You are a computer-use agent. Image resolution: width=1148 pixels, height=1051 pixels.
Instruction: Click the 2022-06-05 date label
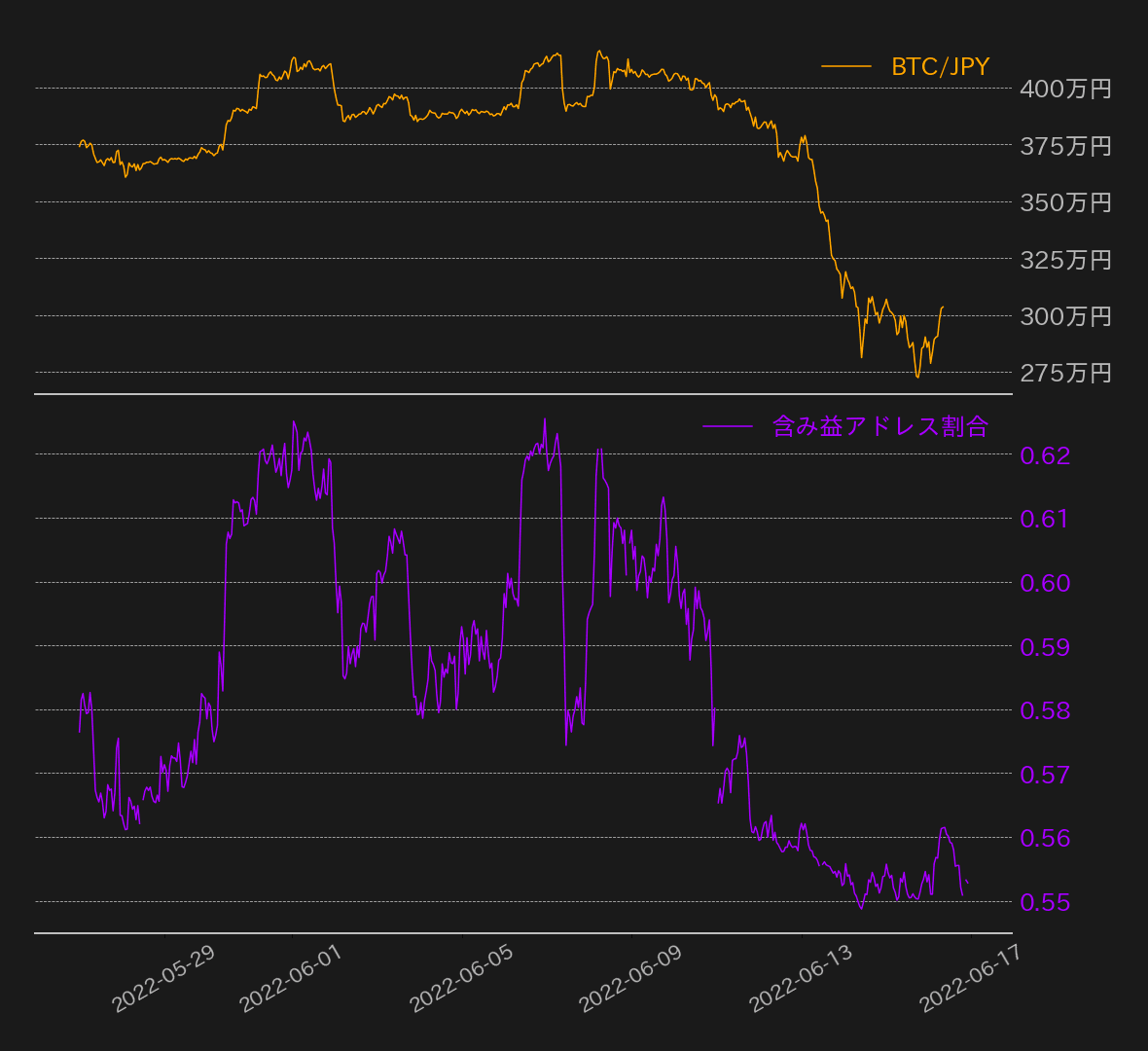tap(461, 978)
